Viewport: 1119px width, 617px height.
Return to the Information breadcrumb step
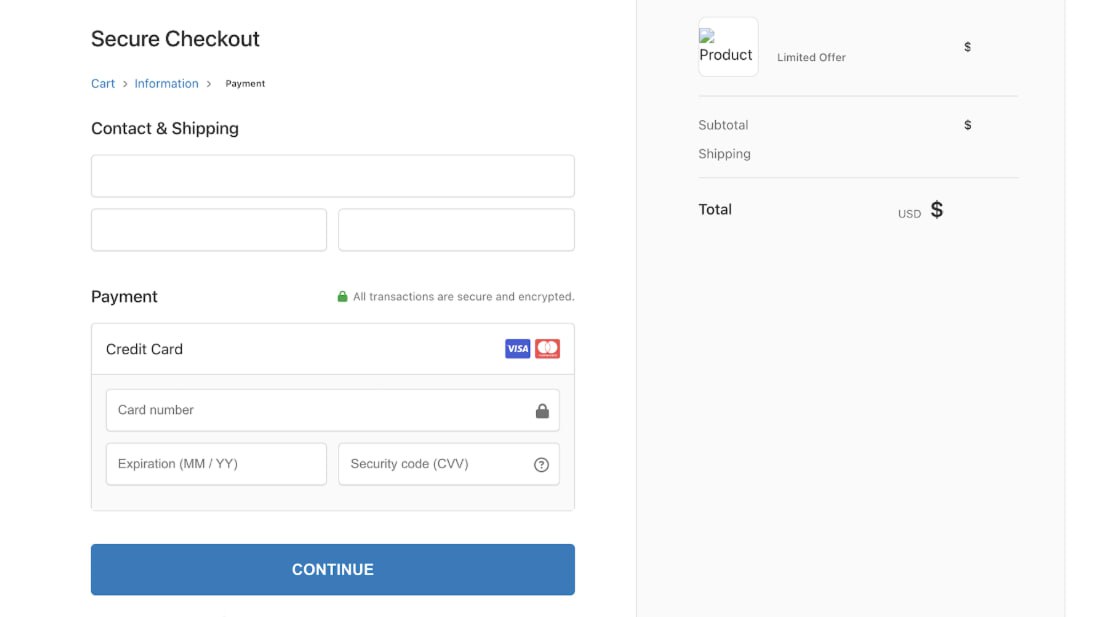[166, 83]
